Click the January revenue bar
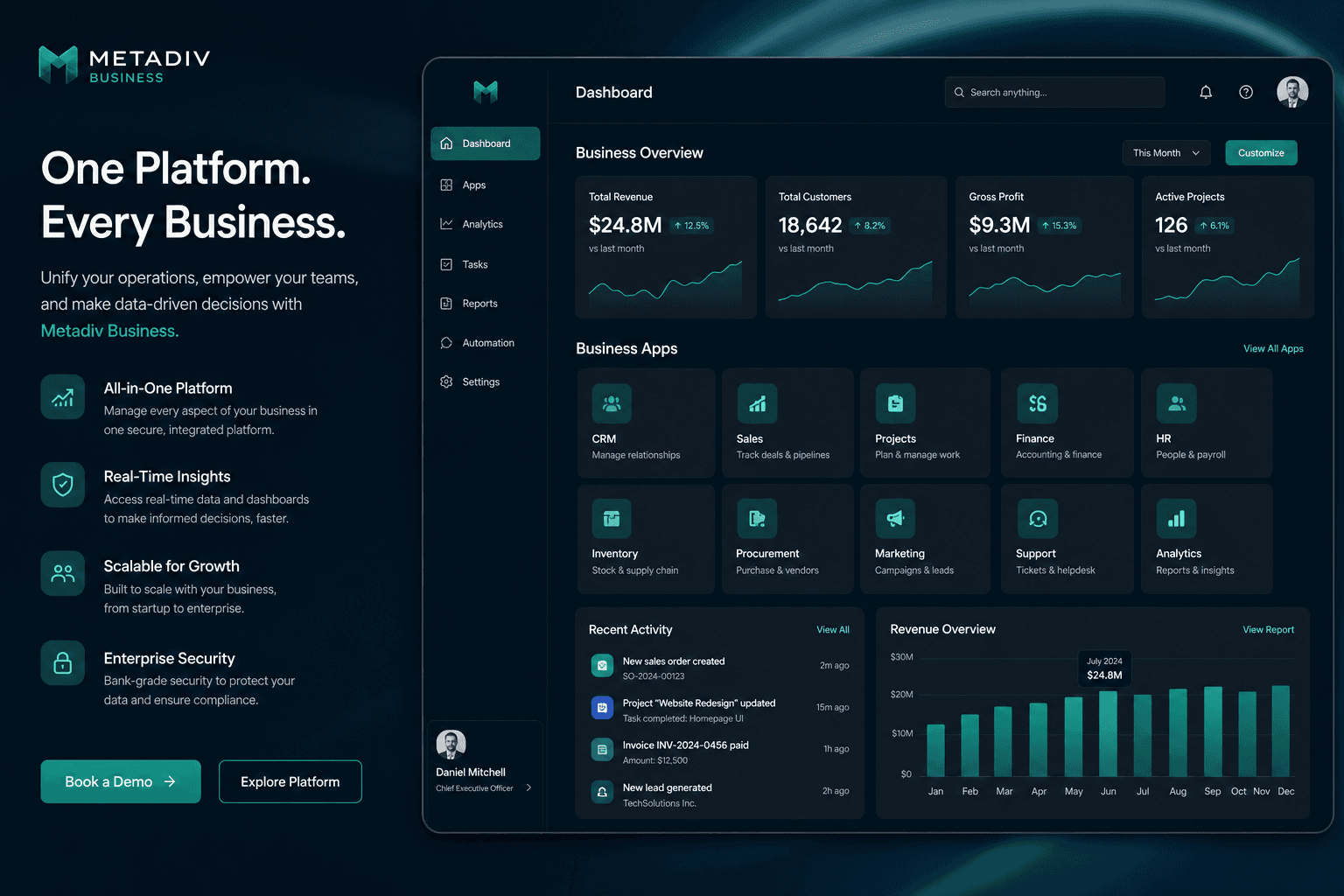The height and width of the screenshot is (896, 1344). click(x=935, y=751)
